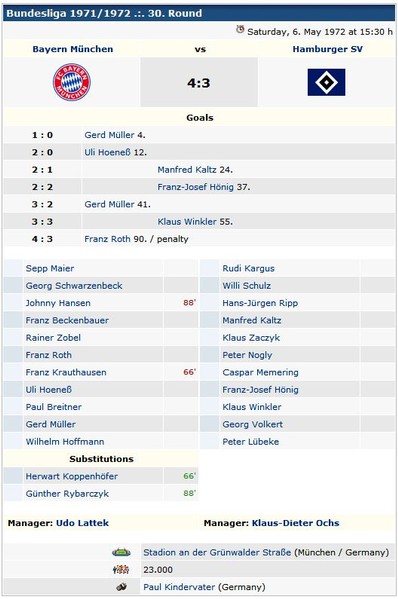
Task: Open the Stadion an der Grünwalder Straße link
Action: point(217,552)
